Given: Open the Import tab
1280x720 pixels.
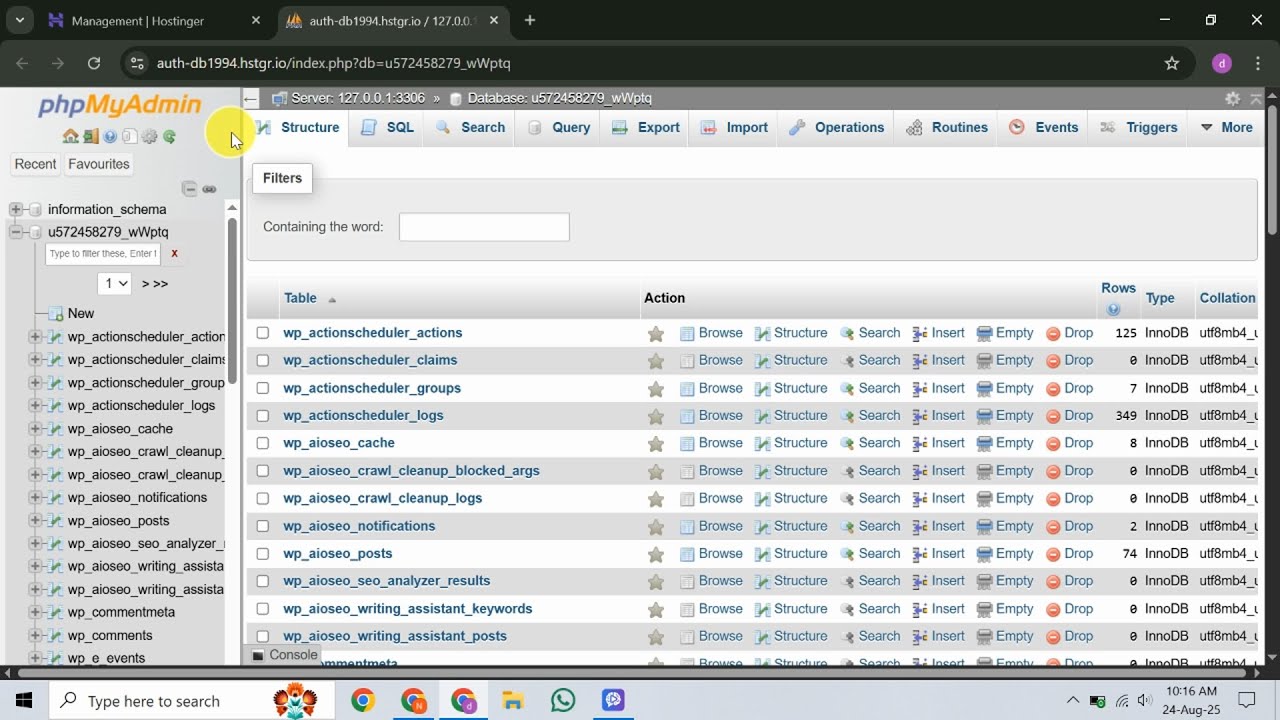Looking at the screenshot, I should [735, 127].
